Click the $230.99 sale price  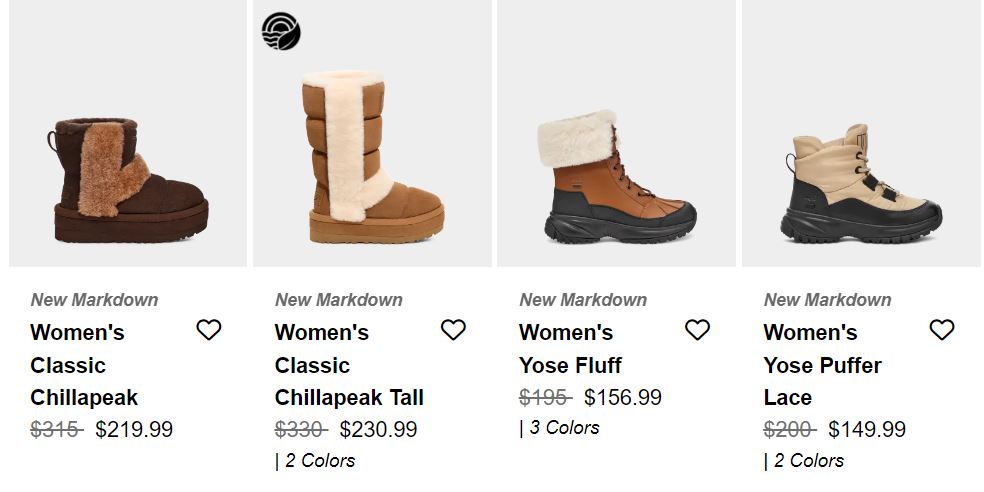pos(378,429)
